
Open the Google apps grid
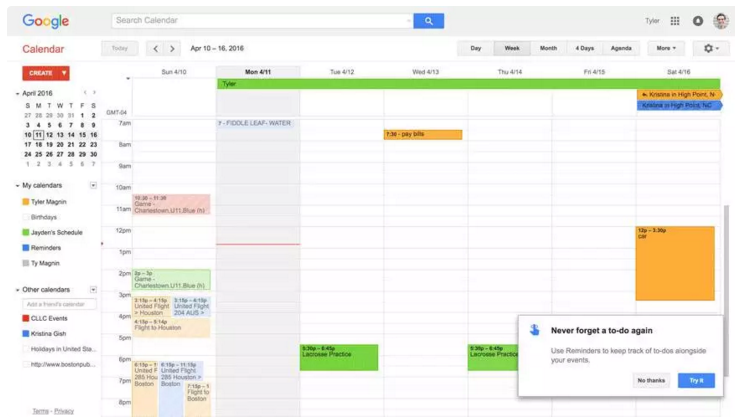(675, 21)
